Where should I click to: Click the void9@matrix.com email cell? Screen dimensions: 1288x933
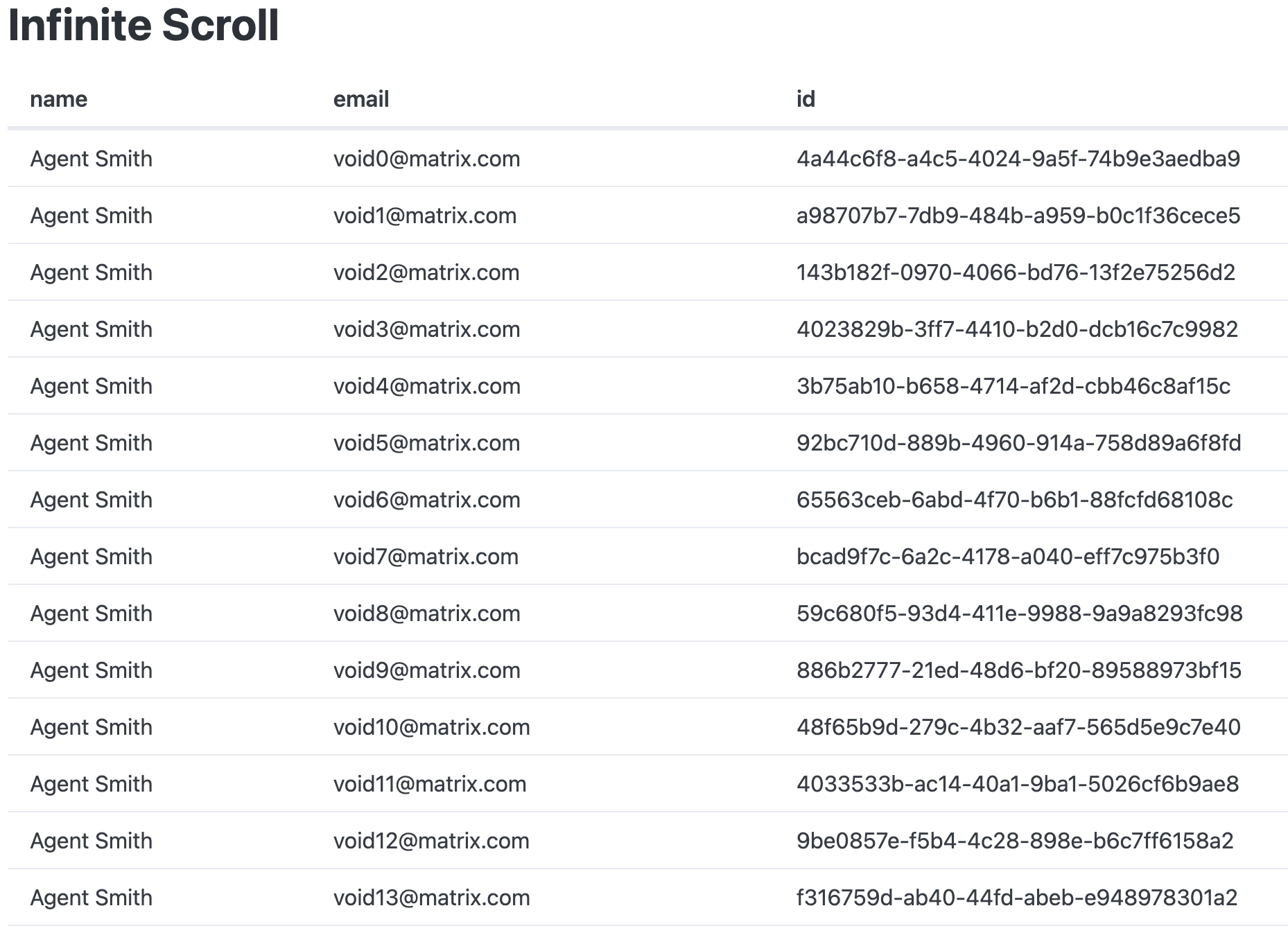coord(427,670)
